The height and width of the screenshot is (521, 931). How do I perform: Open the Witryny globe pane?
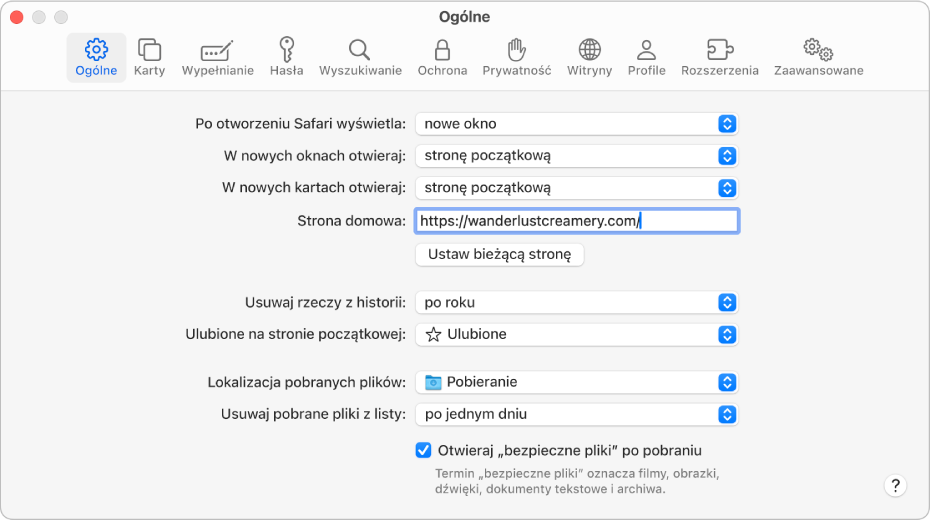589,57
